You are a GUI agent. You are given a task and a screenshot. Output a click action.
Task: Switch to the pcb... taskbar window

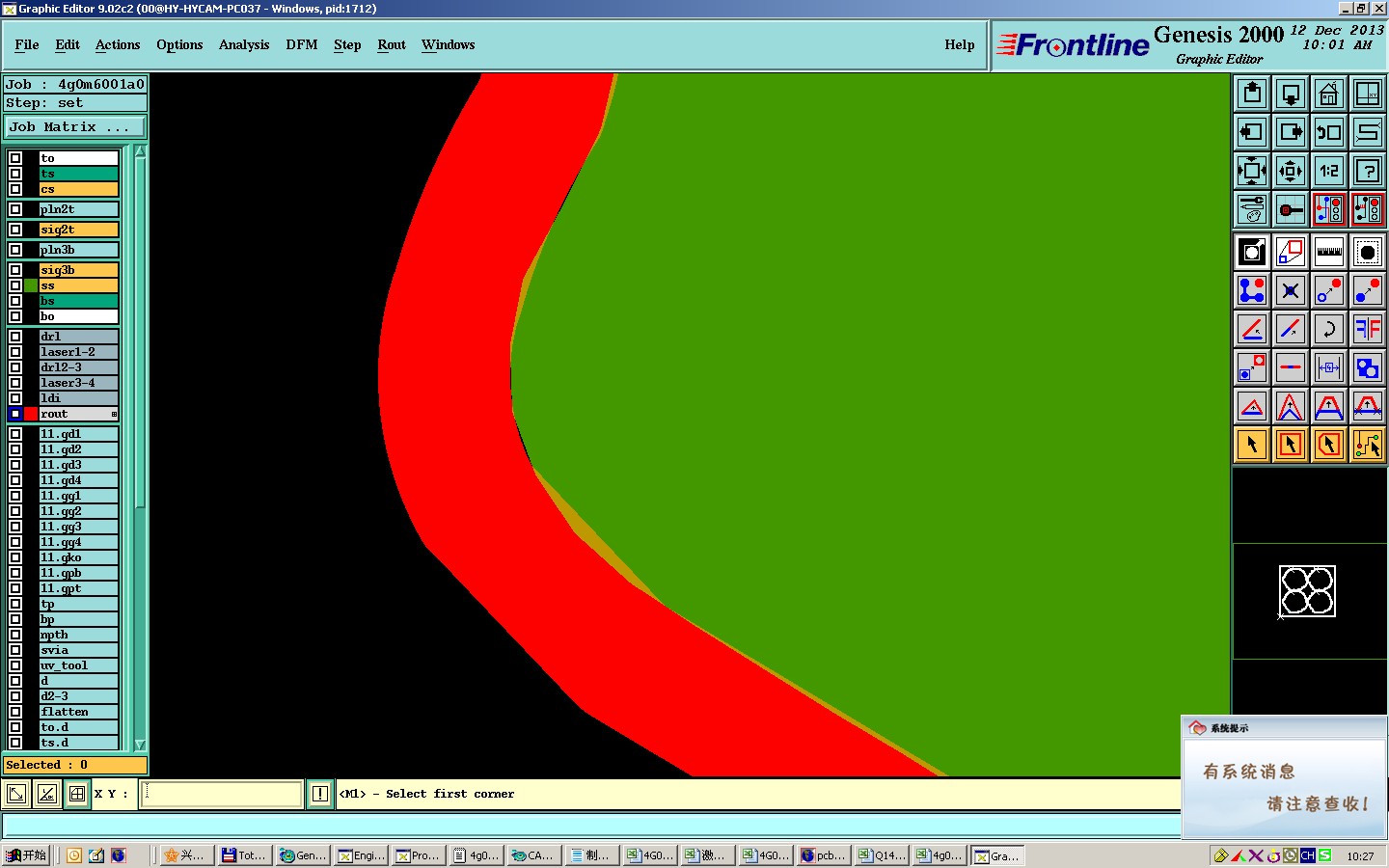coord(823,855)
